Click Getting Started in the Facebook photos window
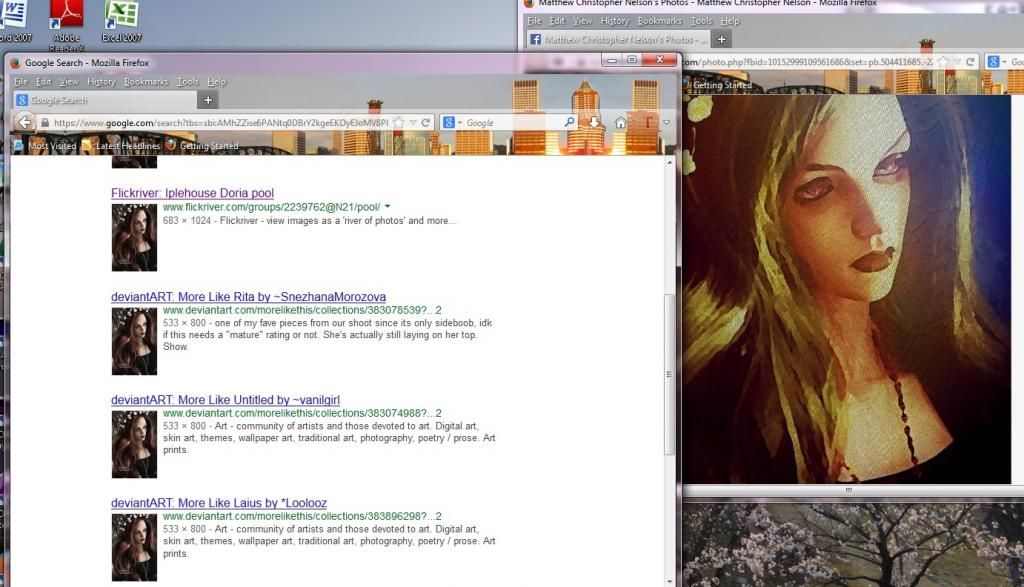The width and height of the screenshot is (1024, 587). [722, 85]
